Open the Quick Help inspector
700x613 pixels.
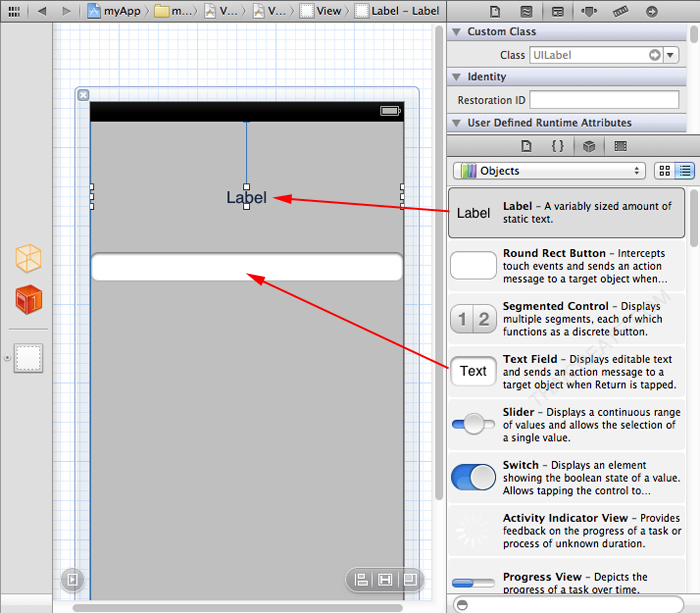(x=526, y=11)
